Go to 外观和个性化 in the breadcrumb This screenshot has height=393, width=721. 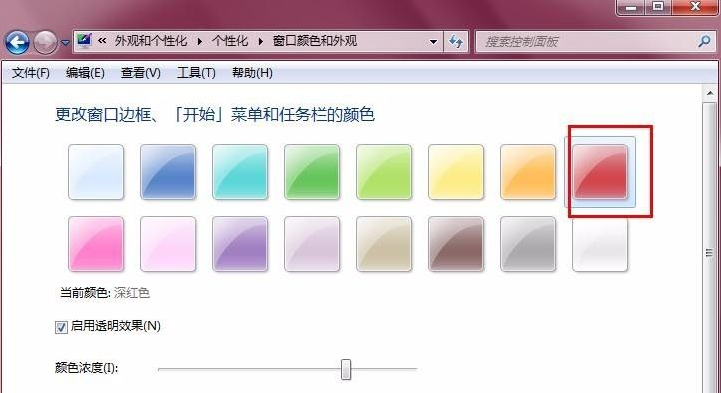pos(151,41)
